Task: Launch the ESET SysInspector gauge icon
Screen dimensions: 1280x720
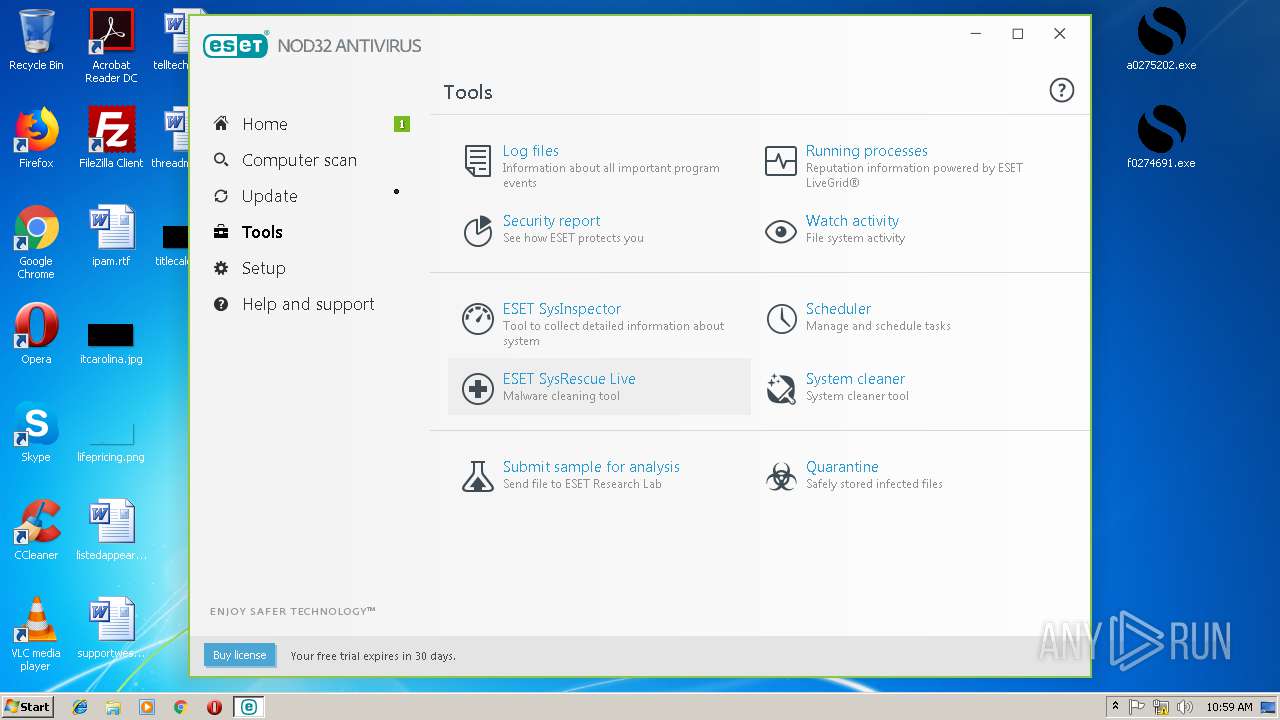Action: point(478,319)
